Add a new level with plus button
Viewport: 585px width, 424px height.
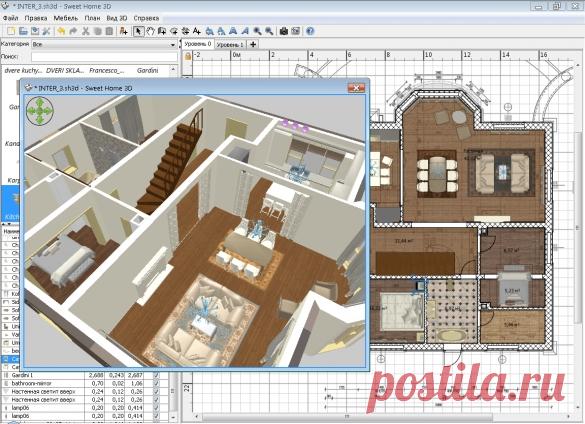point(253,44)
